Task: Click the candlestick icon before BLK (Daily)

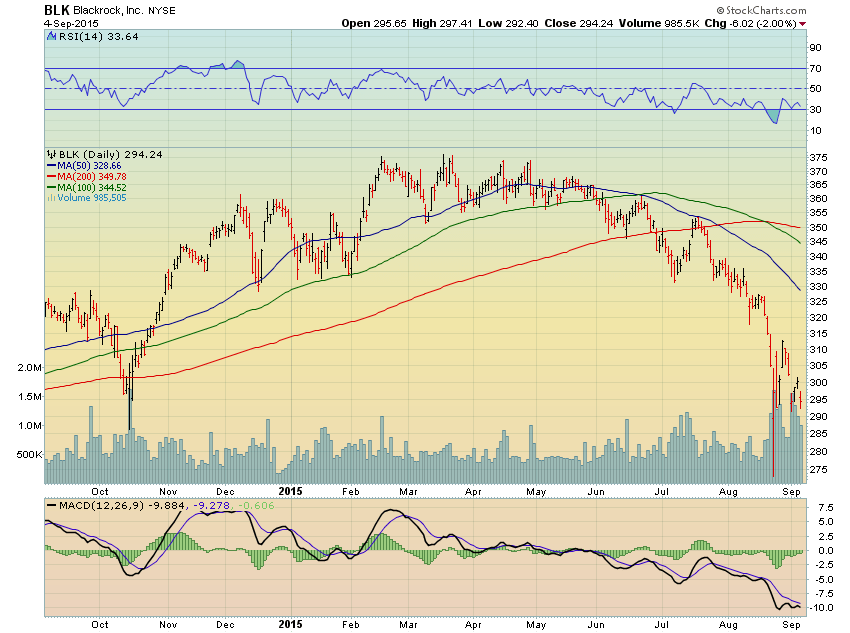Action: tap(51, 154)
